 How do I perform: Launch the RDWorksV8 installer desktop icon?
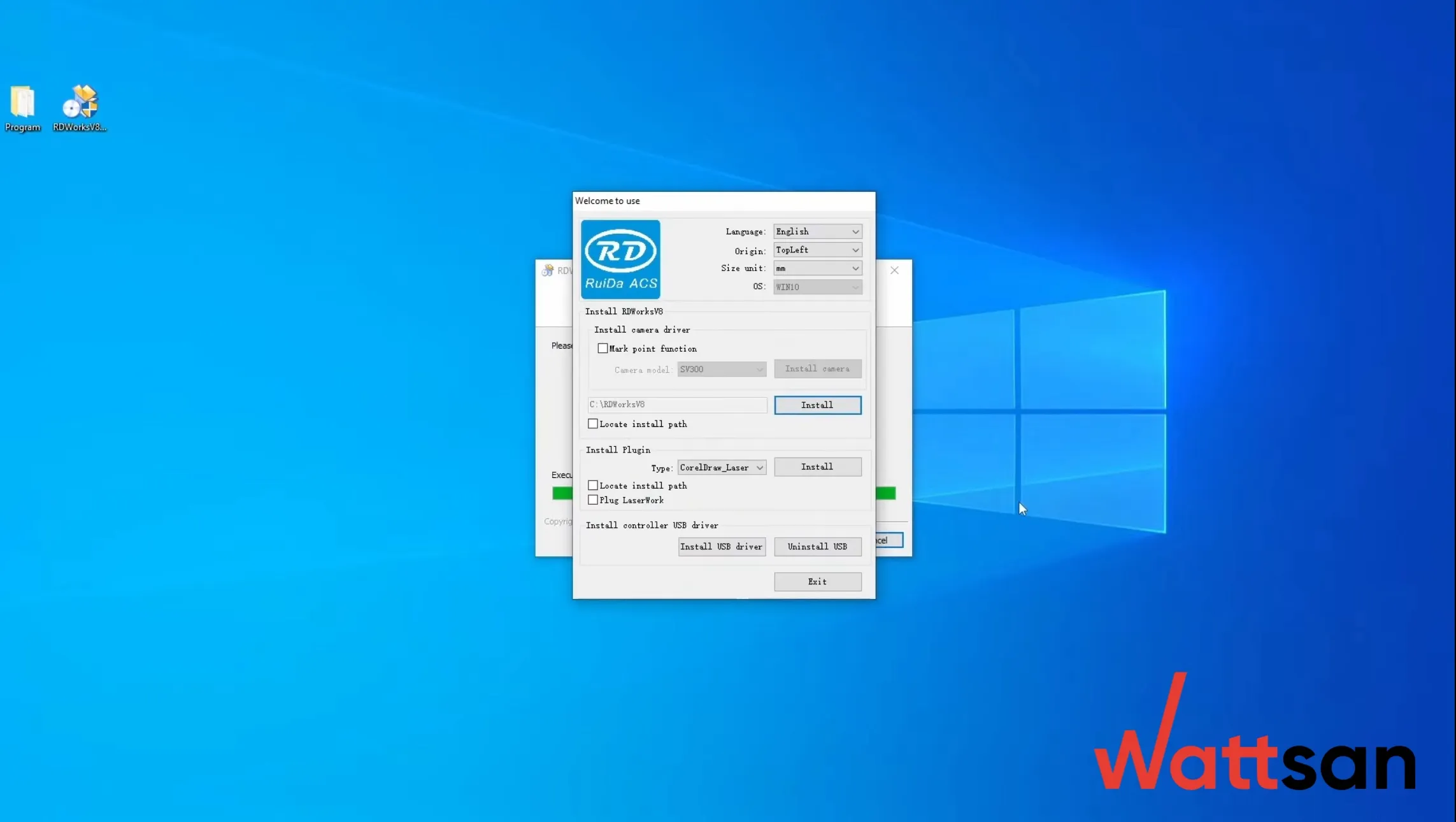(80, 108)
